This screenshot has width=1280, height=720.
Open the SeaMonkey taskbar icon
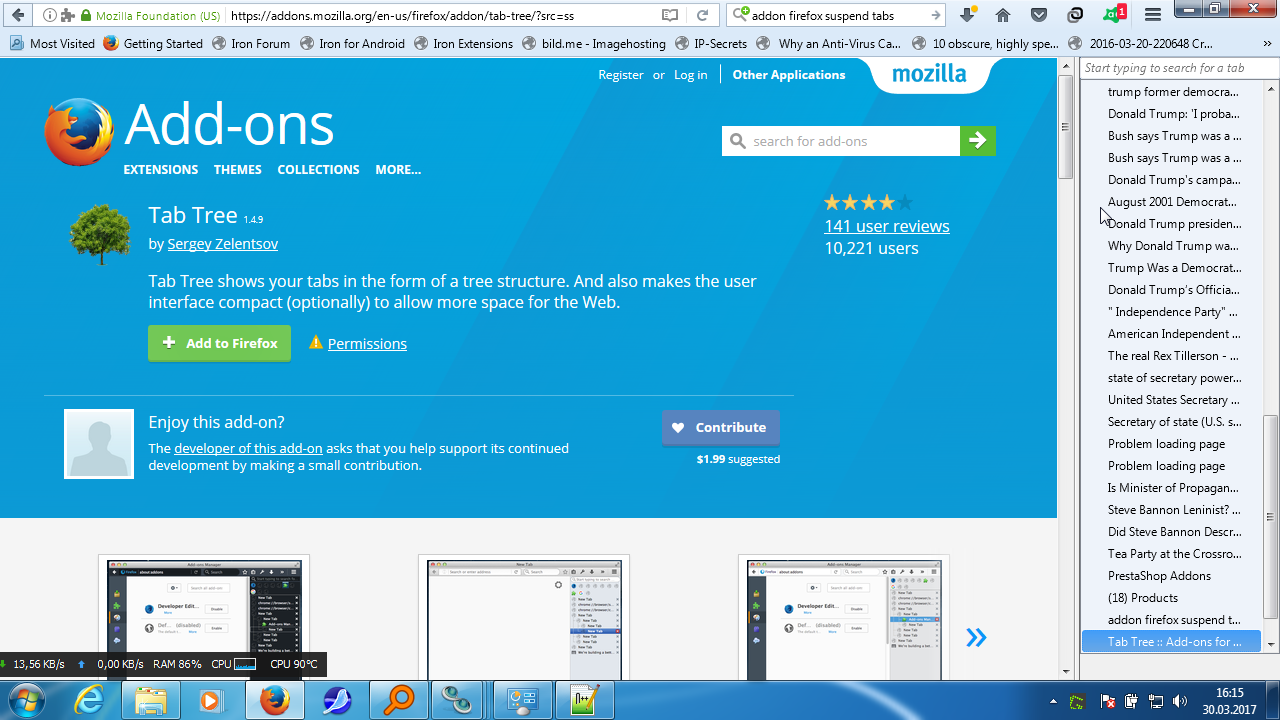[x=337, y=700]
